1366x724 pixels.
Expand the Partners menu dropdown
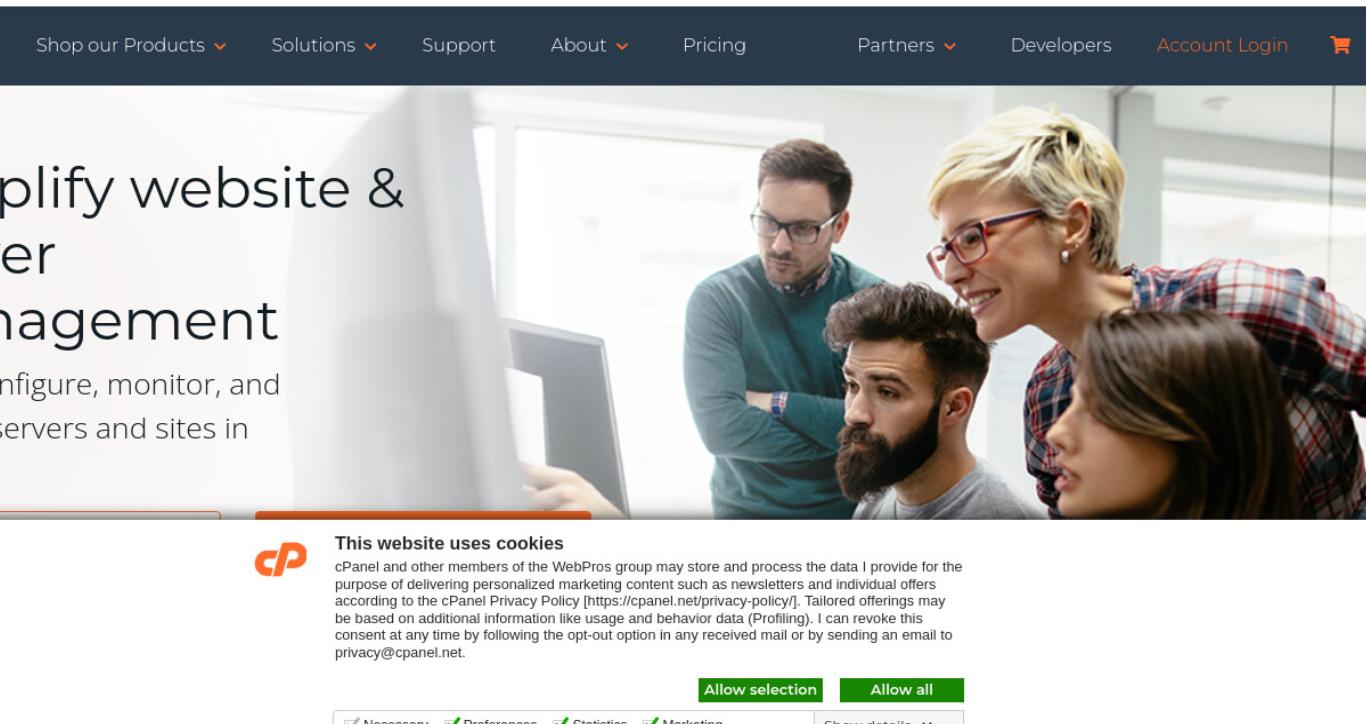coord(906,45)
